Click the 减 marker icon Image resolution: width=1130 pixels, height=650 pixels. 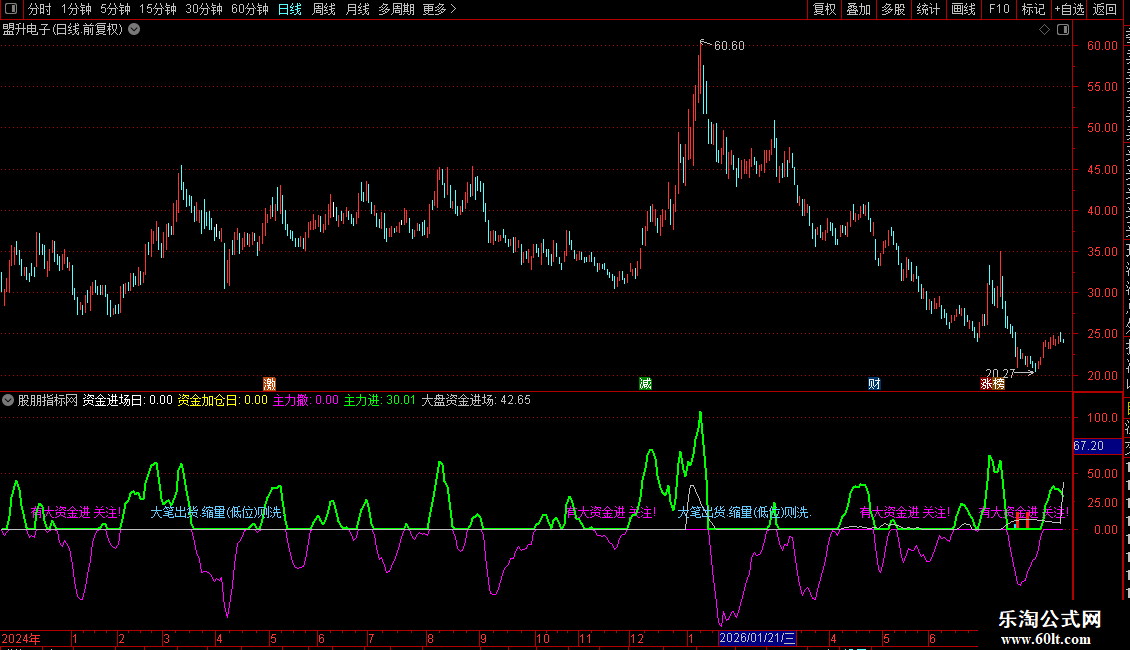coord(646,384)
